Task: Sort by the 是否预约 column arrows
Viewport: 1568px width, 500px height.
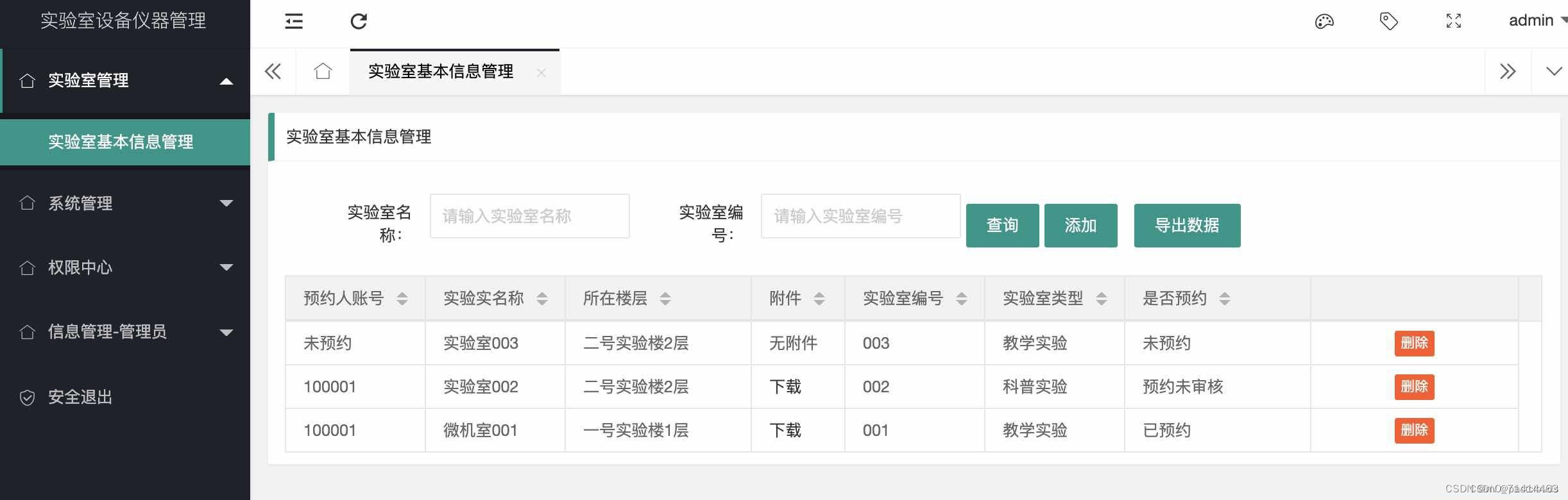Action: click(x=1225, y=299)
